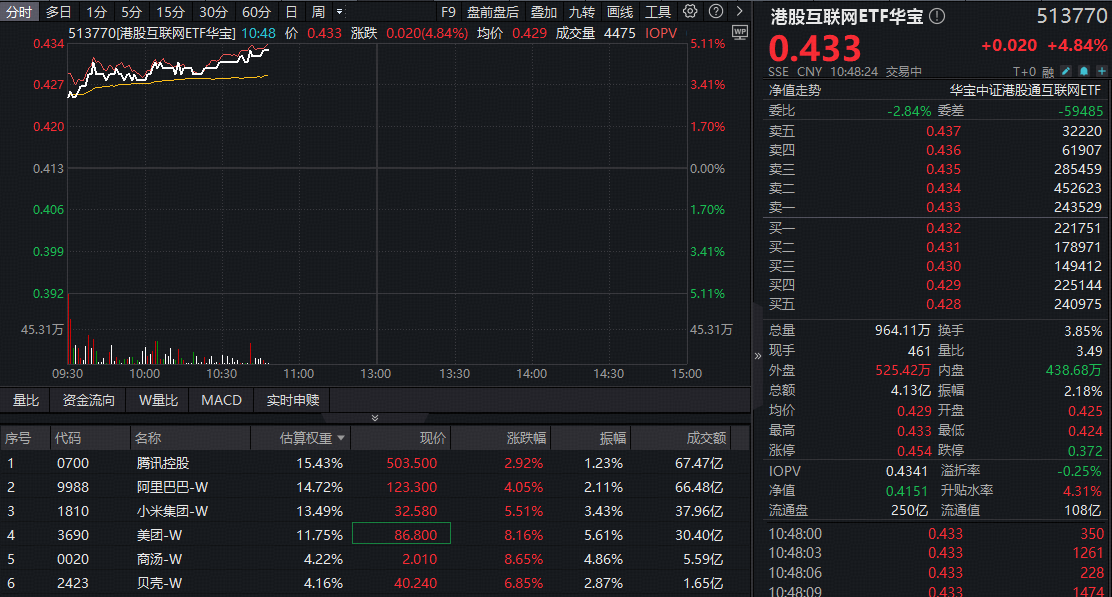
Task: Switch to the 资金流向 tab
Action: [88, 400]
